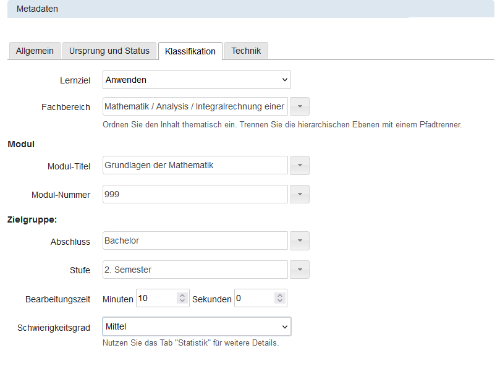Expand the Fachbereich suggestions arrow button
This screenshot has width=500, height=366.
tap(300, 107)
